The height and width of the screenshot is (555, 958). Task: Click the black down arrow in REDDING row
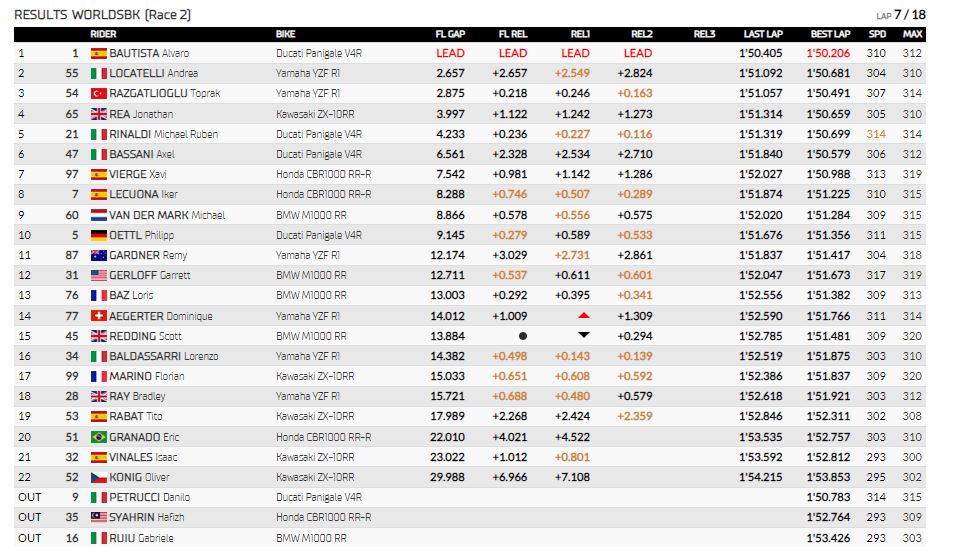[583, 335]
